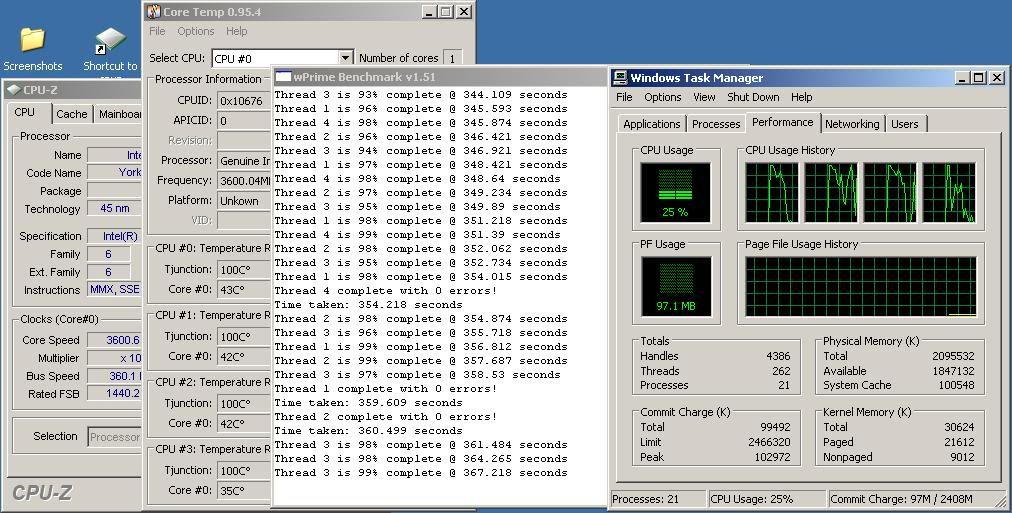This screenshot has width=1012, height=513.
Task: Click the Platform Unkown field
Action: click(x=244, y=201)
